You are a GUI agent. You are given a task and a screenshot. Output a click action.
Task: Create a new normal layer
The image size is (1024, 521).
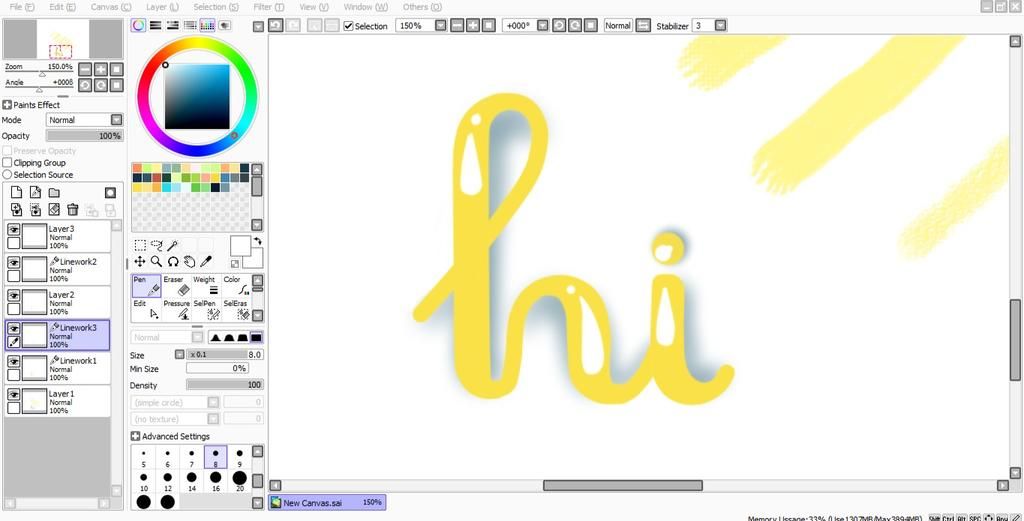(x=16, y=193)
